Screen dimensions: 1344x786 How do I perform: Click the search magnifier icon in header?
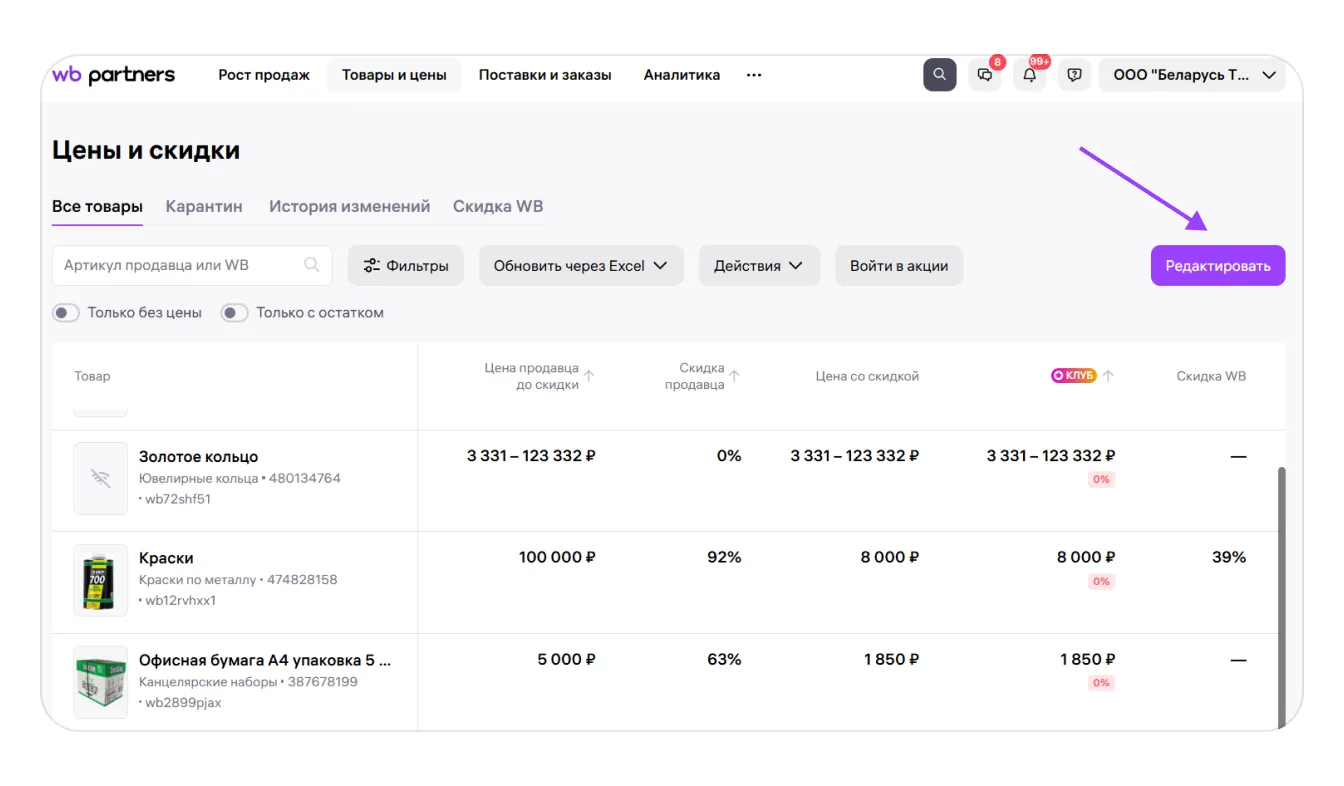[x=939, y=75]
